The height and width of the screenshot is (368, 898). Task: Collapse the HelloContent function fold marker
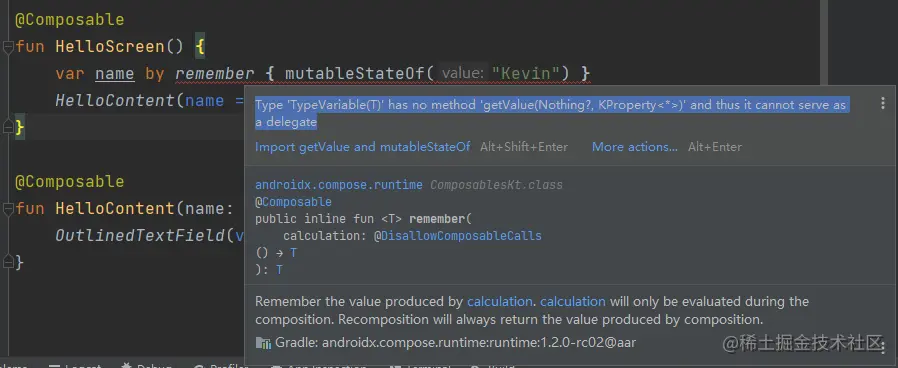click(7, 209)
